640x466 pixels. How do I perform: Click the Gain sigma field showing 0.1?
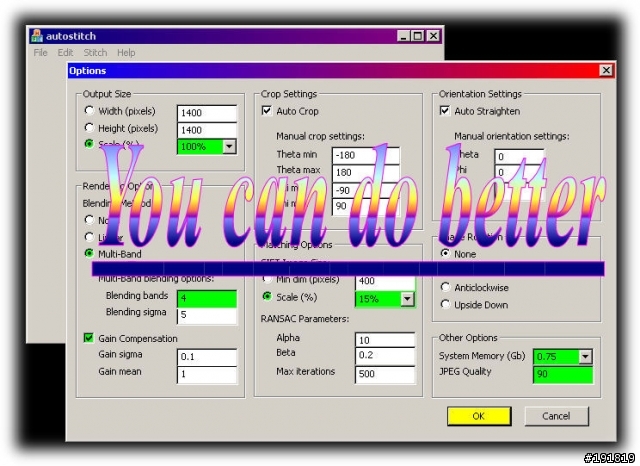pos(207,357)
